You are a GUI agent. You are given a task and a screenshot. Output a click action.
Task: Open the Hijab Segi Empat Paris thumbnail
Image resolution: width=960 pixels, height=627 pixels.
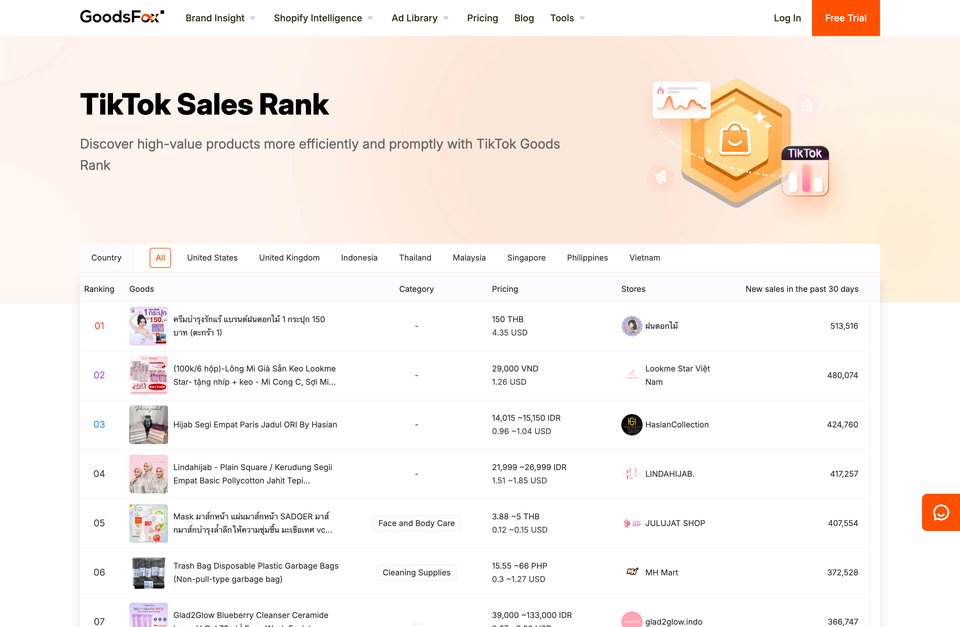[x=148, y=424]
